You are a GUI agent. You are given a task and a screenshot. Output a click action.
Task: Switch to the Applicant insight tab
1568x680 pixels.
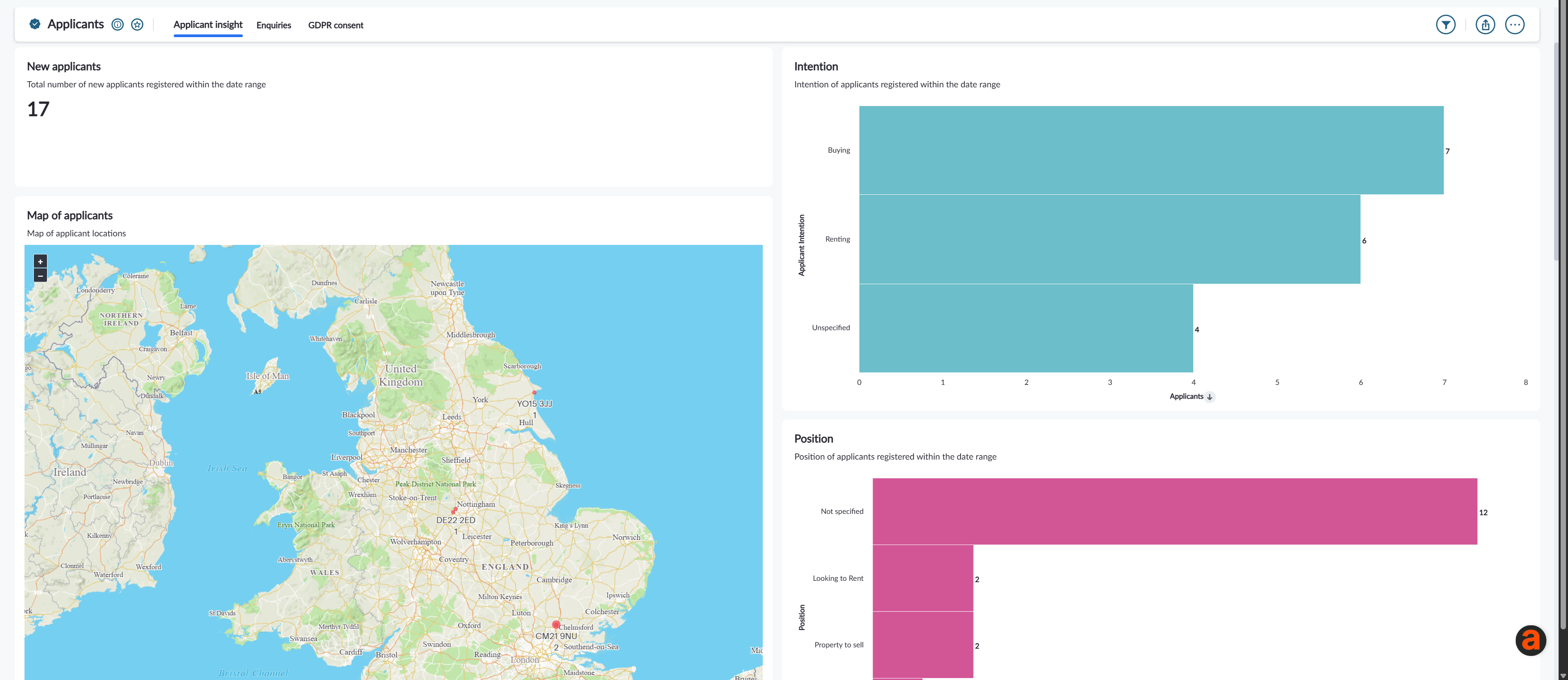point(207,25)
